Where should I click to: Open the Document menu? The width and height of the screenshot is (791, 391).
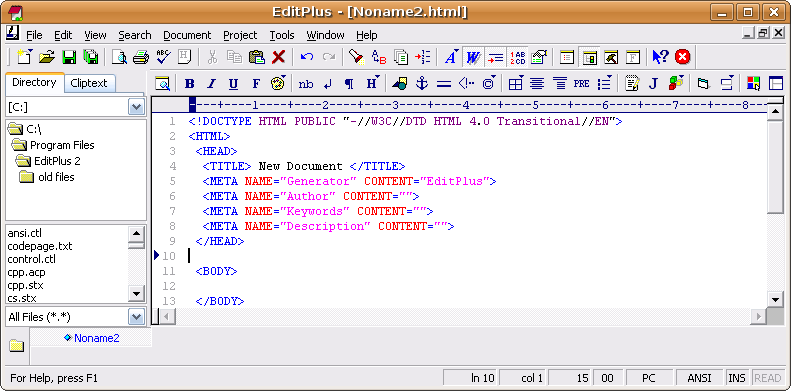(x=187, y=35)
